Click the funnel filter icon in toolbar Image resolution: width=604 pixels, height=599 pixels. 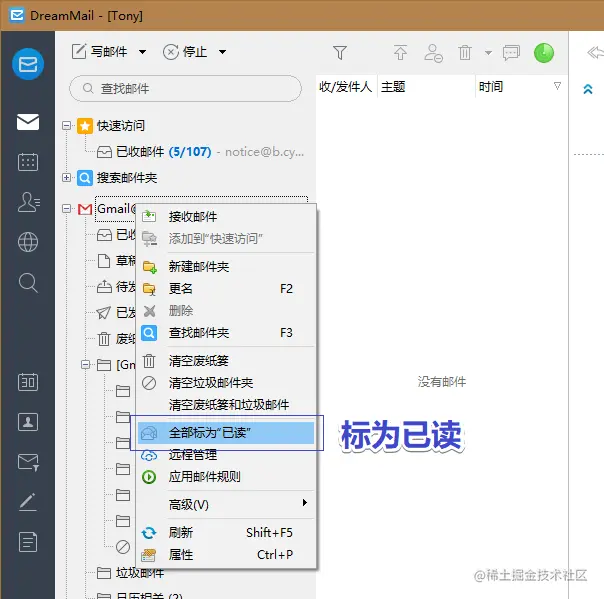coord(340,52)
